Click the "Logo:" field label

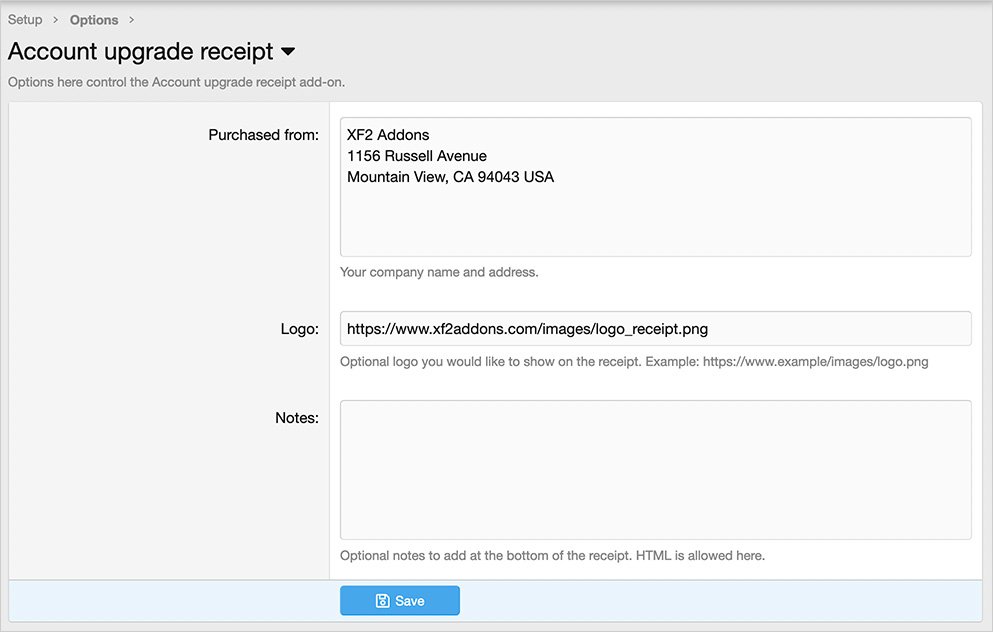299,328
